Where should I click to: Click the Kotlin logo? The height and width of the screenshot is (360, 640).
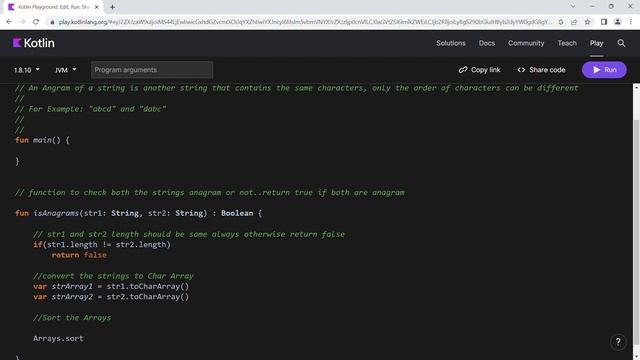pos(33,43)
